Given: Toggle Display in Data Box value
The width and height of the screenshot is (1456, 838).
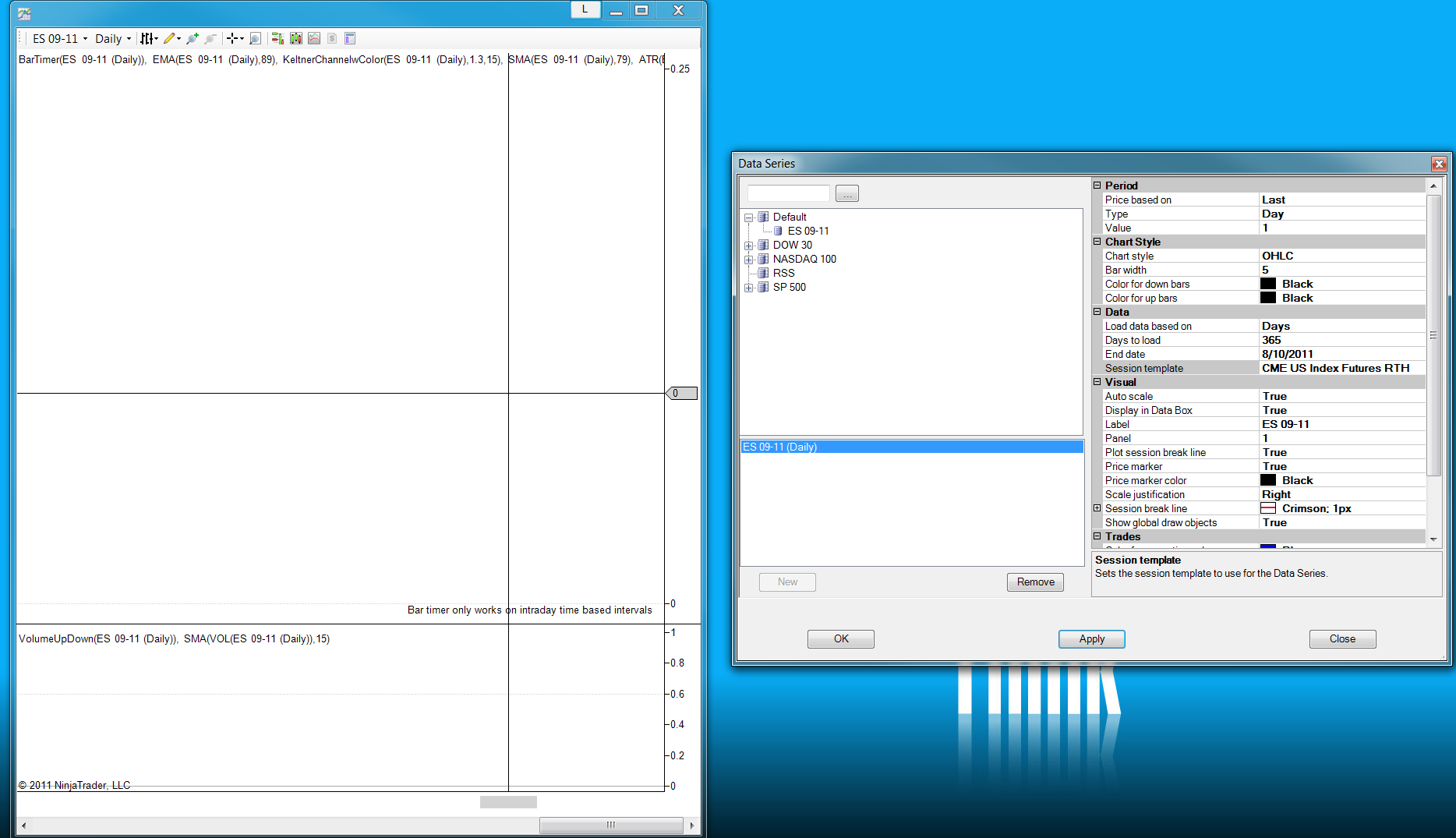Looking at the screenshot, I should point(1342,410).
